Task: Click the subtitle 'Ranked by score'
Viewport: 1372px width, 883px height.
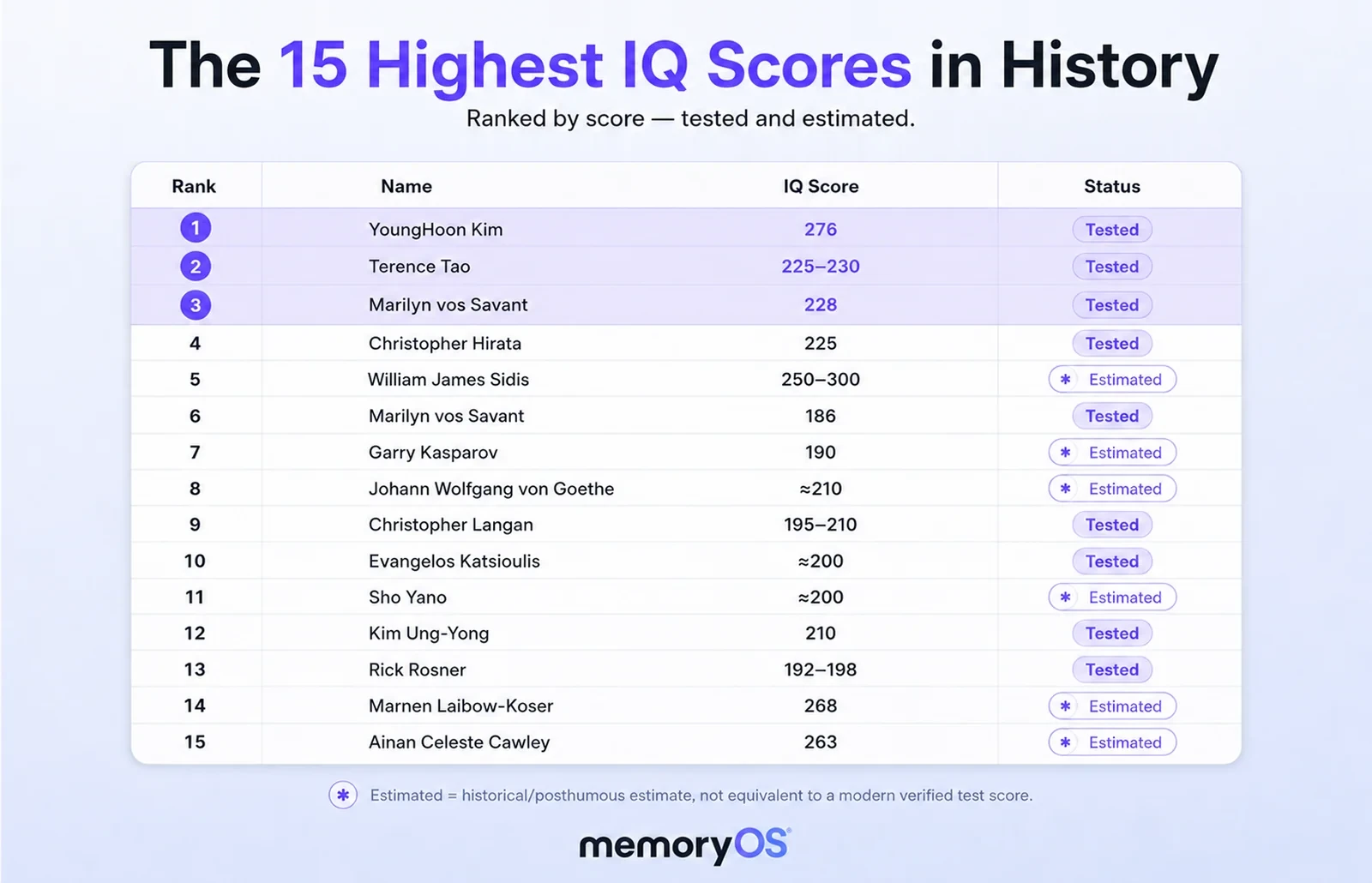Action: pos(555,118)
